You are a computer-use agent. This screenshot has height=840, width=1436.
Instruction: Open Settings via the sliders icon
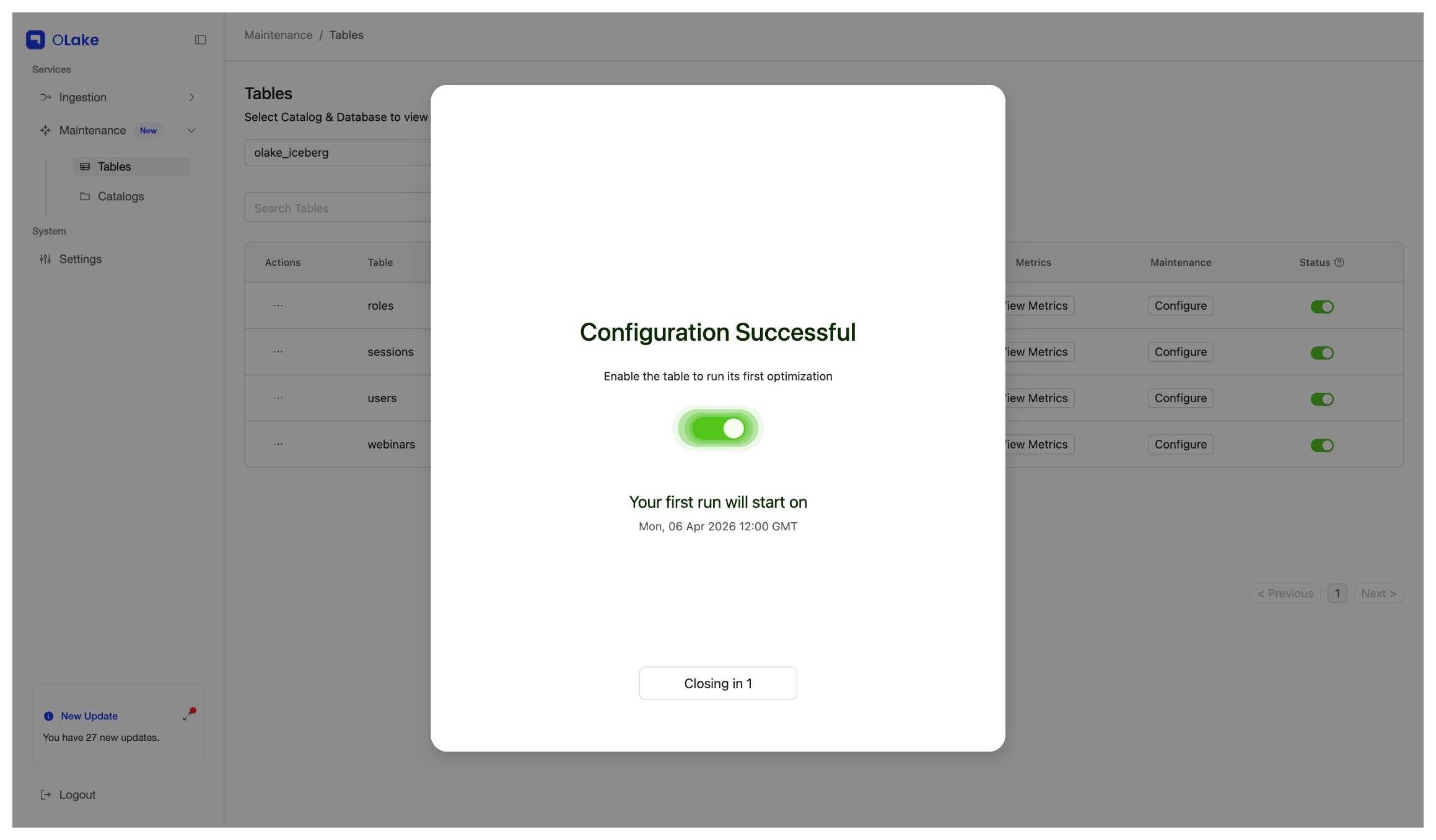tap(45, 259)
